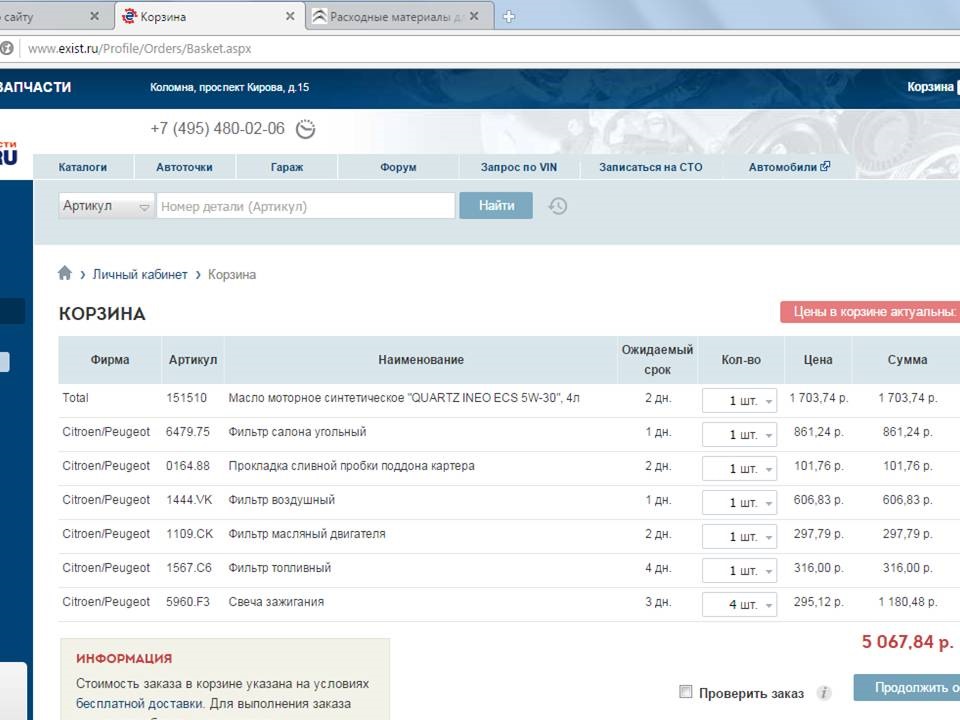
Task: Open the Форум menu item
Action: 398,167
